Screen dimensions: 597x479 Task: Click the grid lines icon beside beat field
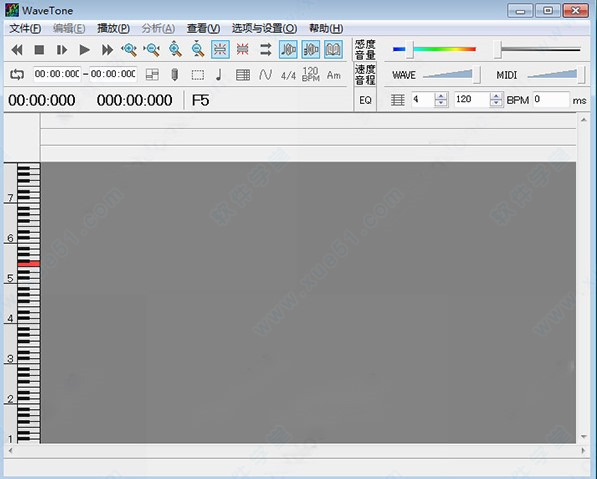point(397,100)
